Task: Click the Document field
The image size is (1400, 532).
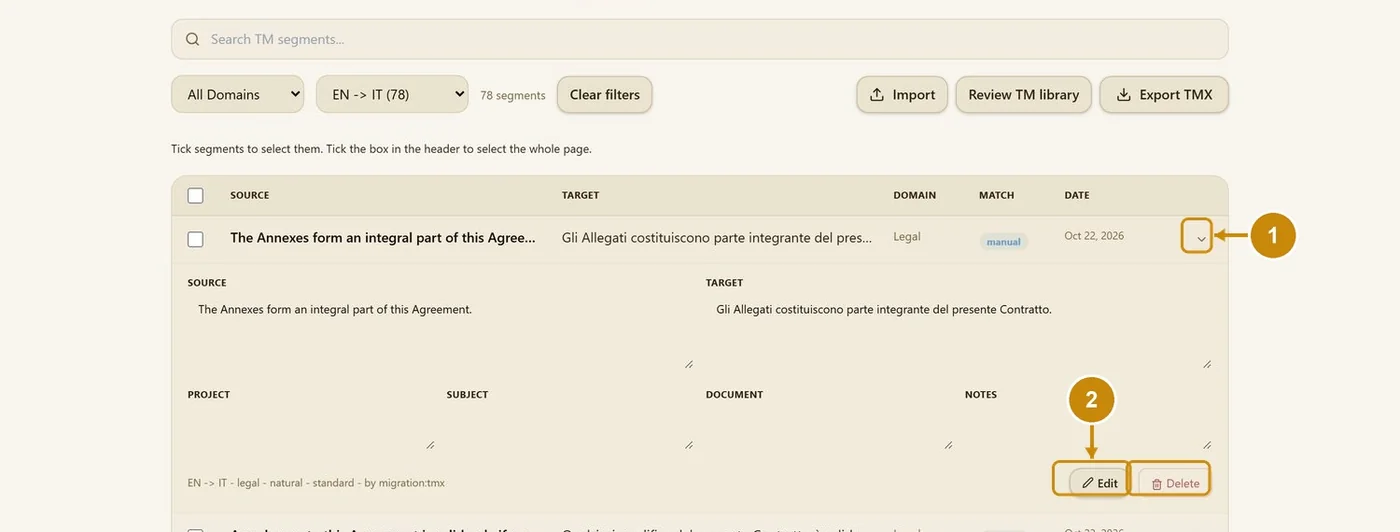Action: pyautogui.click(x=829, y=428)
